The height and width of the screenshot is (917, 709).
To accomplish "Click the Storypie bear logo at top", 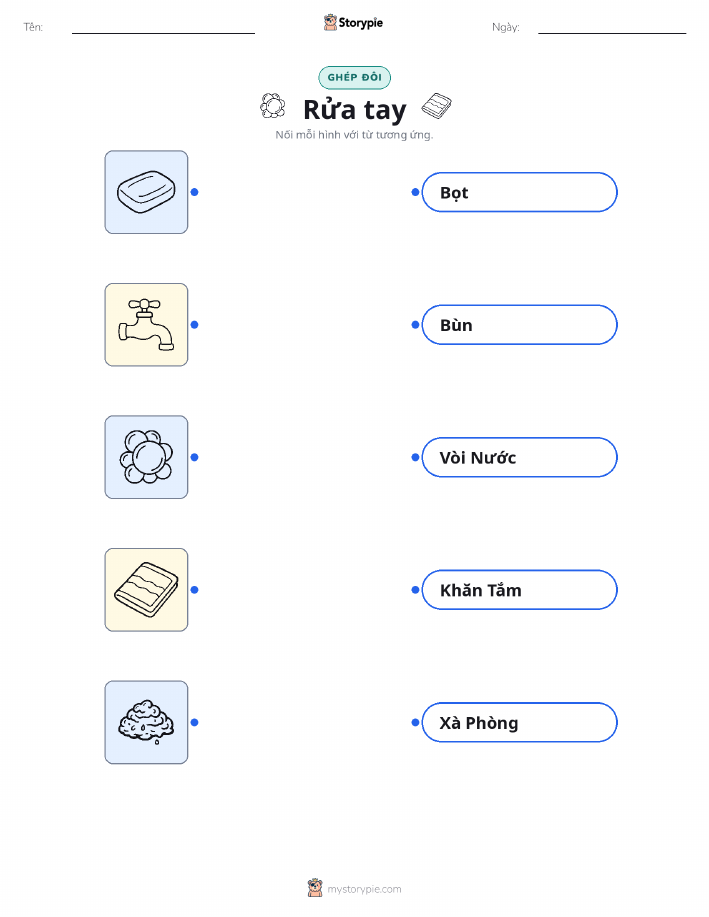I will tap(331, 22).
